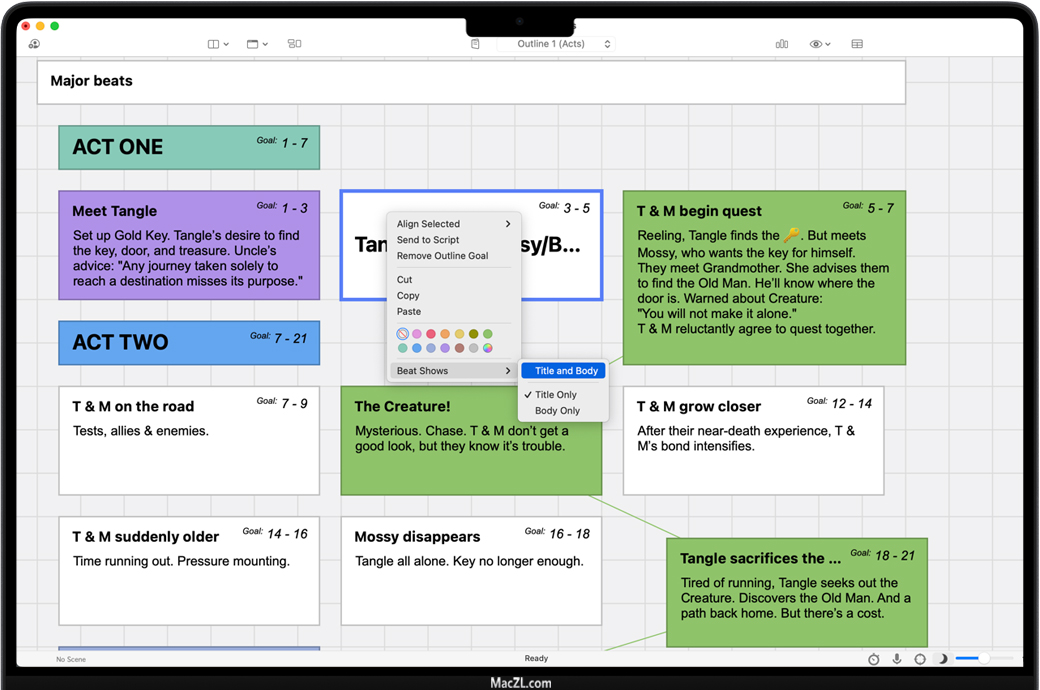Viewport: 1040px width, 690px height.
Task: Select the Meet Tangle beat card
Action: [189, 245]
